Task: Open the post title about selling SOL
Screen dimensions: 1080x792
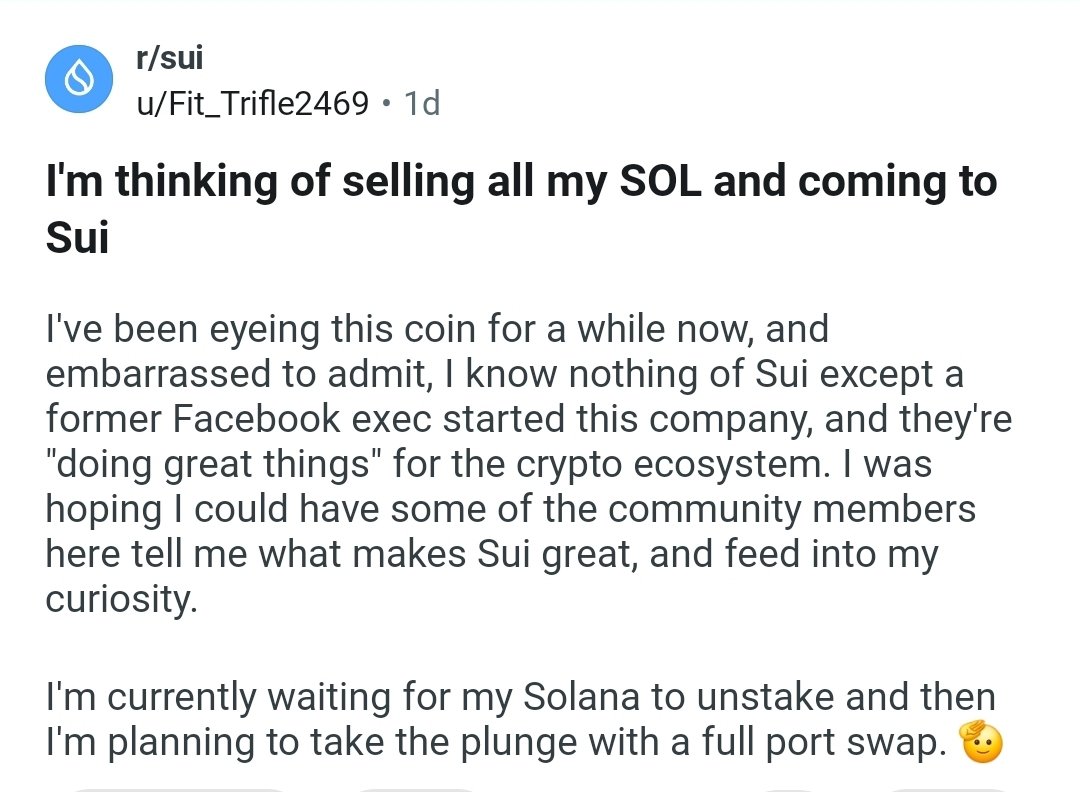Action: coord(521,209)
